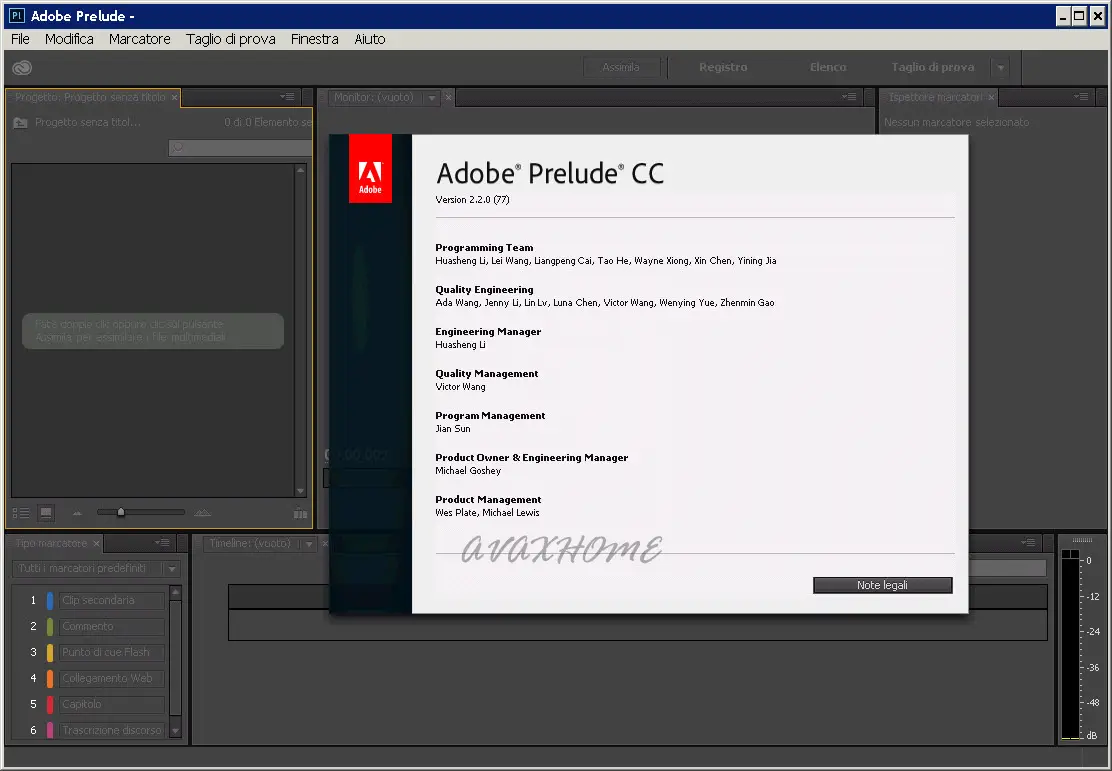Image resolution: width=1112 pixels, height=771 pixels.
Task: Open the File menu
Action: (x=21, y=39)
